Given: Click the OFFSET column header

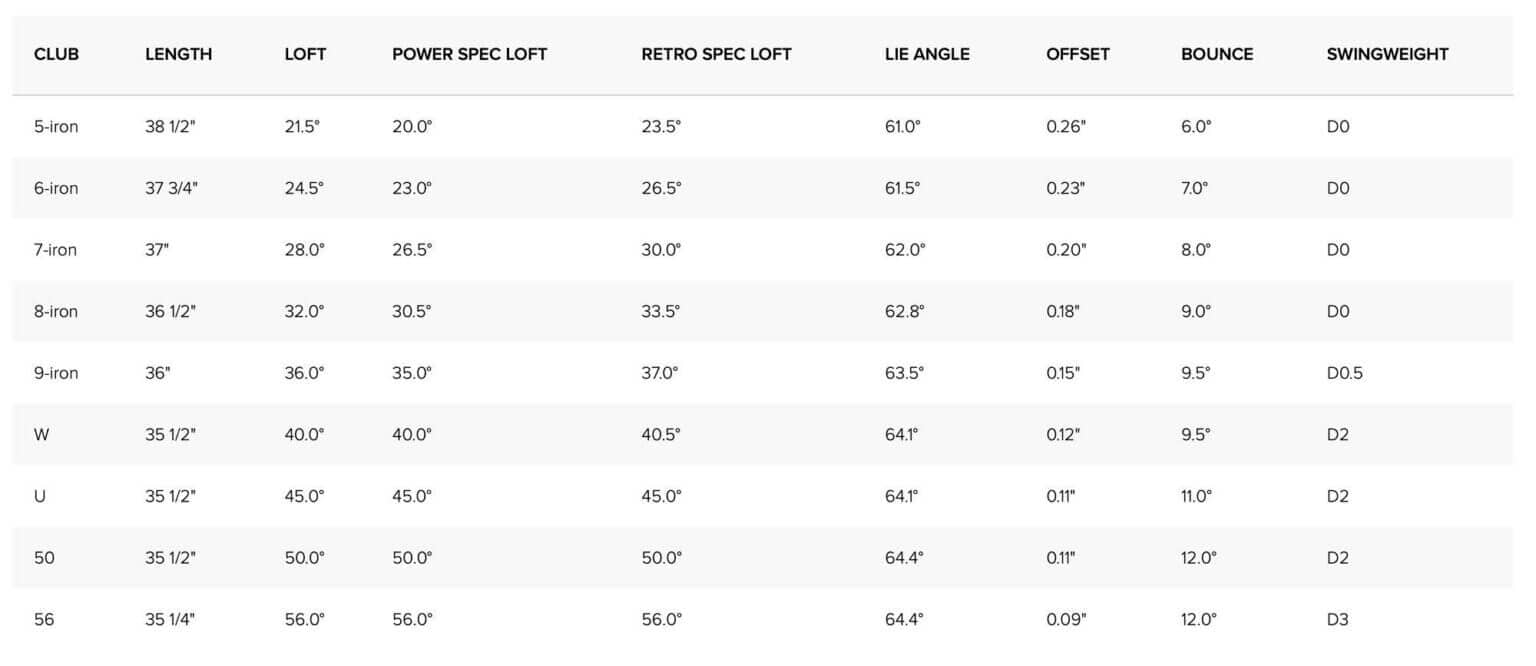Looking at the screenshot, I should [x=1078, y=55].
